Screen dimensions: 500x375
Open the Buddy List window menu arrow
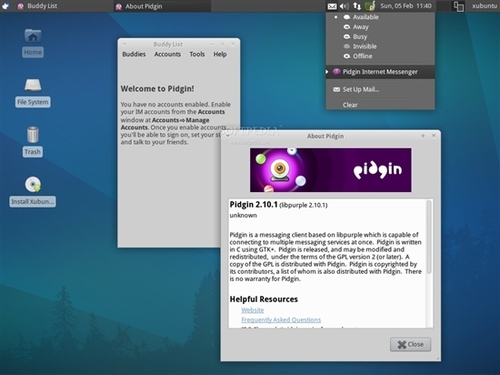coord(125,44)
